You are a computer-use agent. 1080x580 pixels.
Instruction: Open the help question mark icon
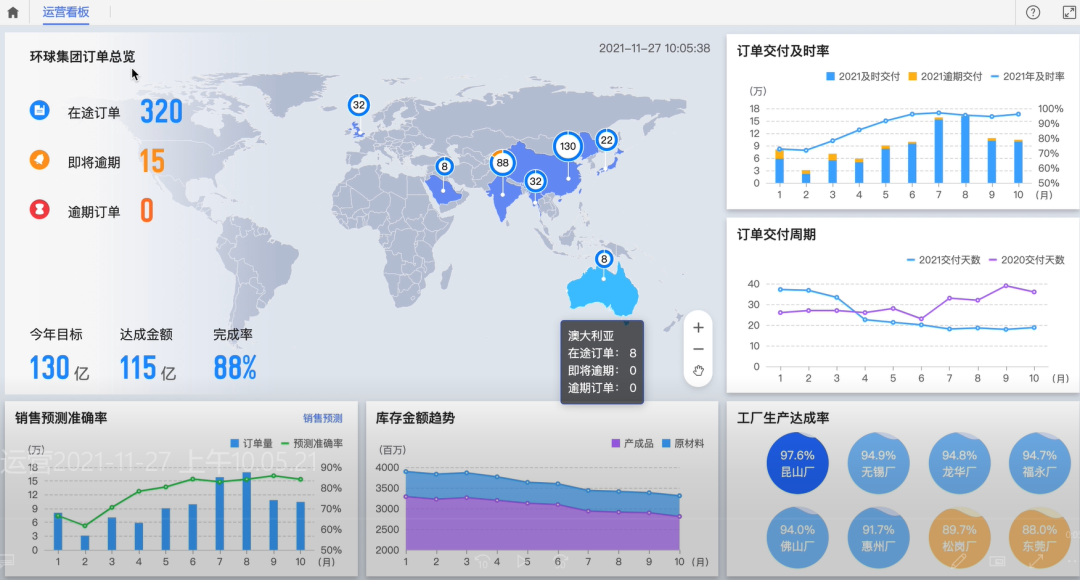point(1033,13)
